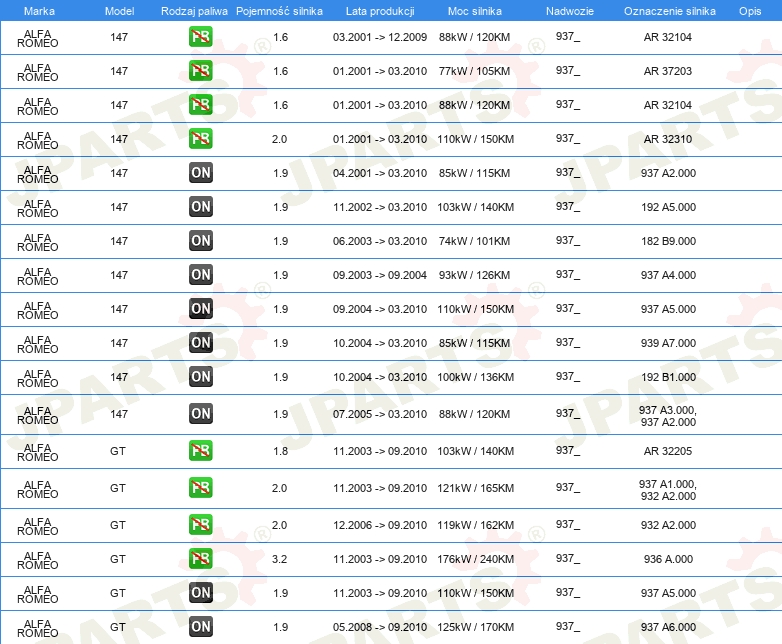Select engine code AR 32310
Viewport: 782px width, 644px height.
coord(668,139)
